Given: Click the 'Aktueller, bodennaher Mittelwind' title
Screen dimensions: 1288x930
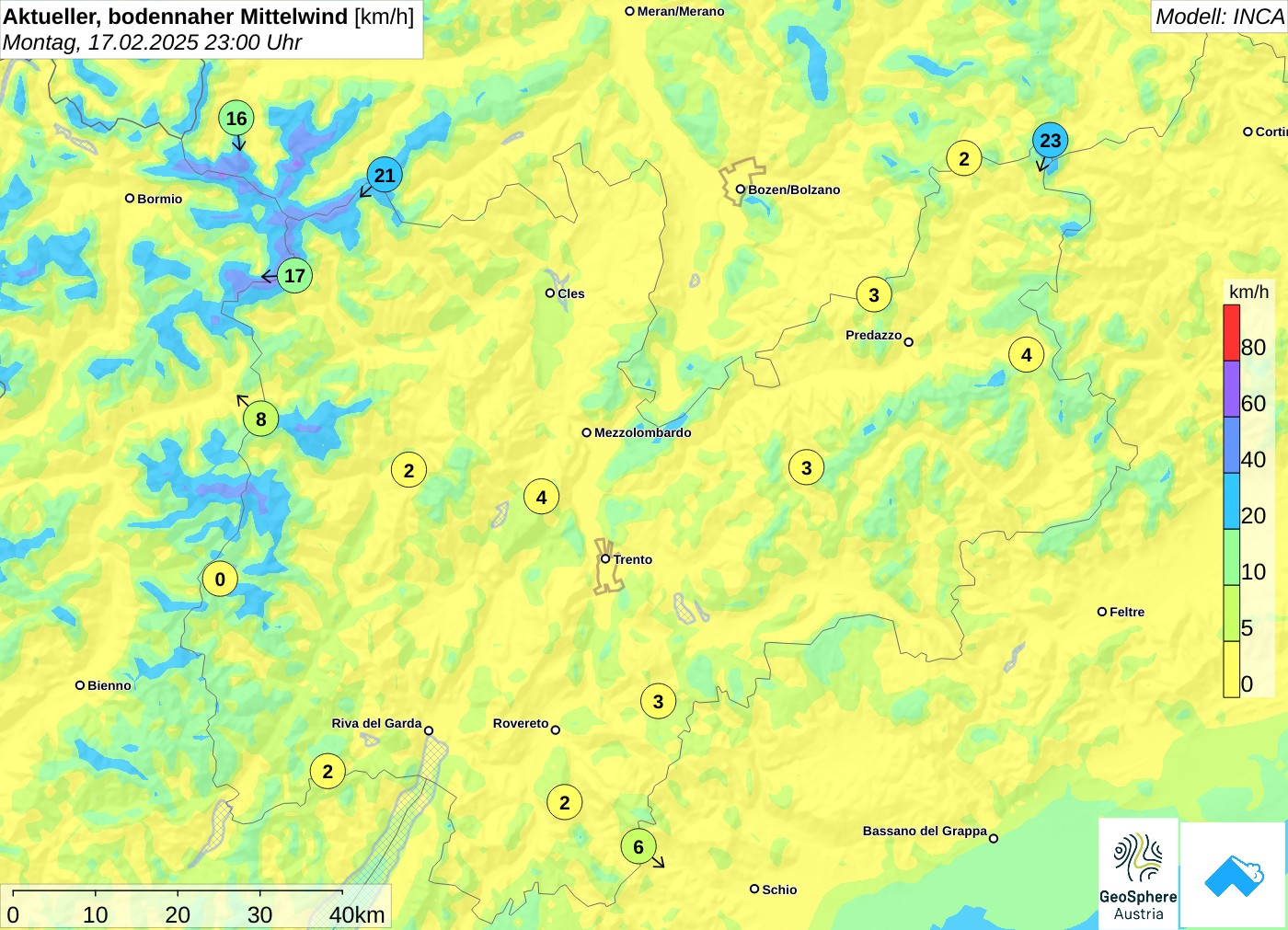Looking at the screenshot, I should [x=176, y=16].
